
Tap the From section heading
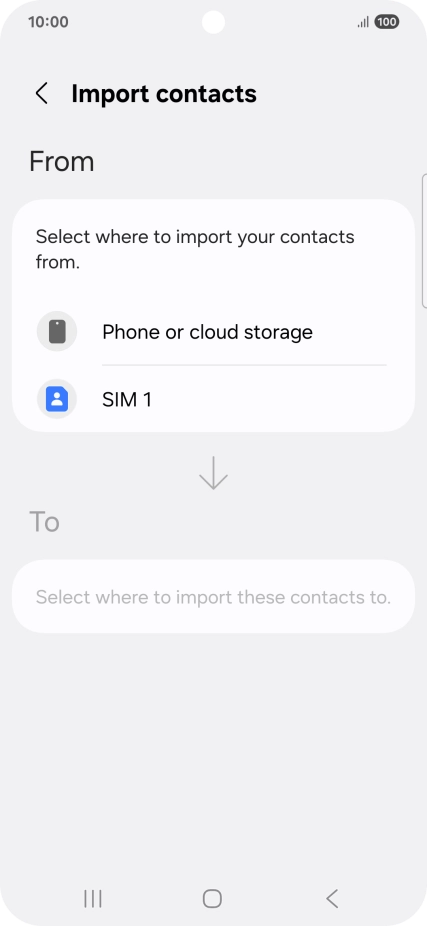61,161
